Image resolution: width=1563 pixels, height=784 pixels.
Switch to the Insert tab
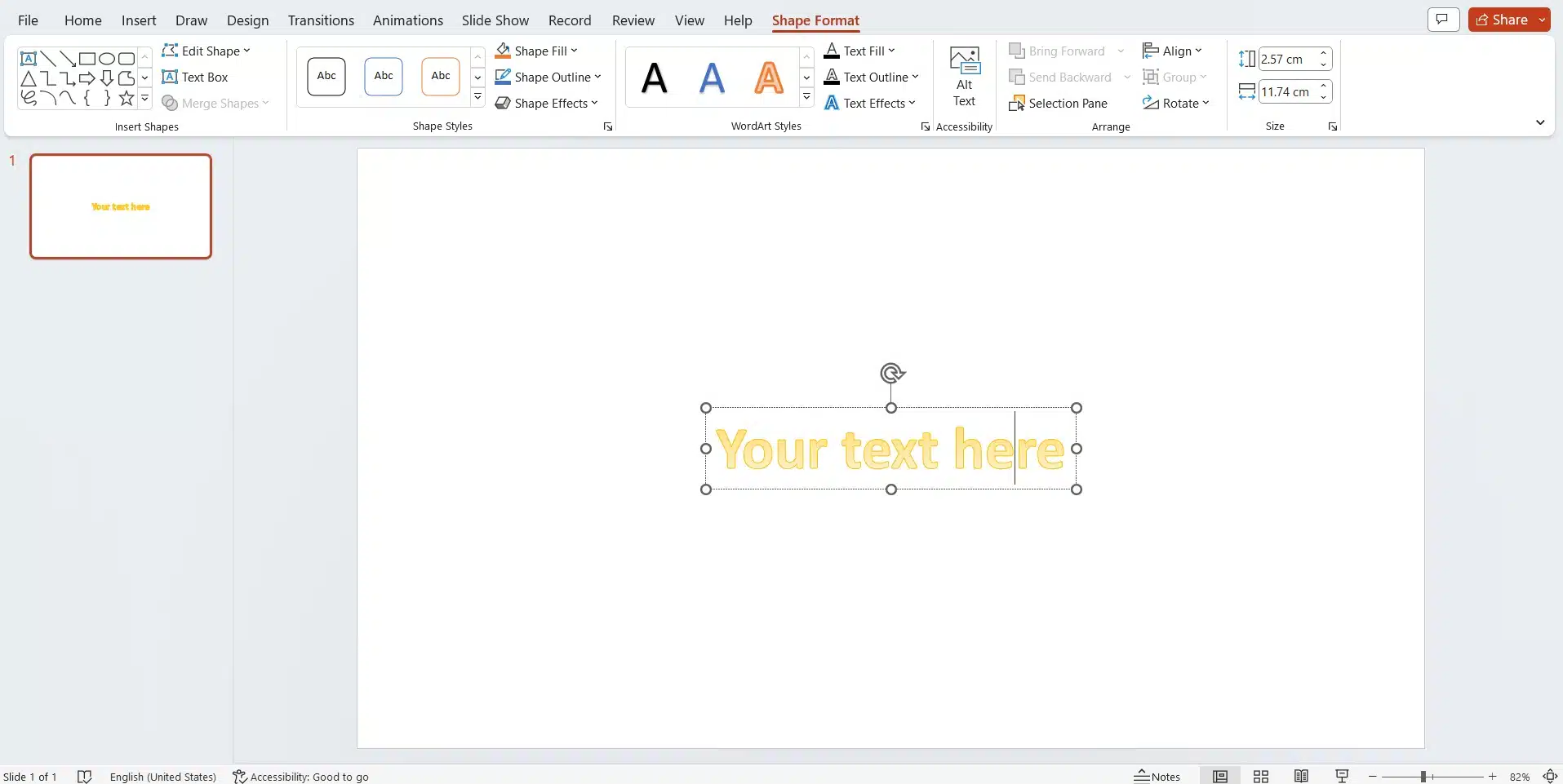(139, 20)
